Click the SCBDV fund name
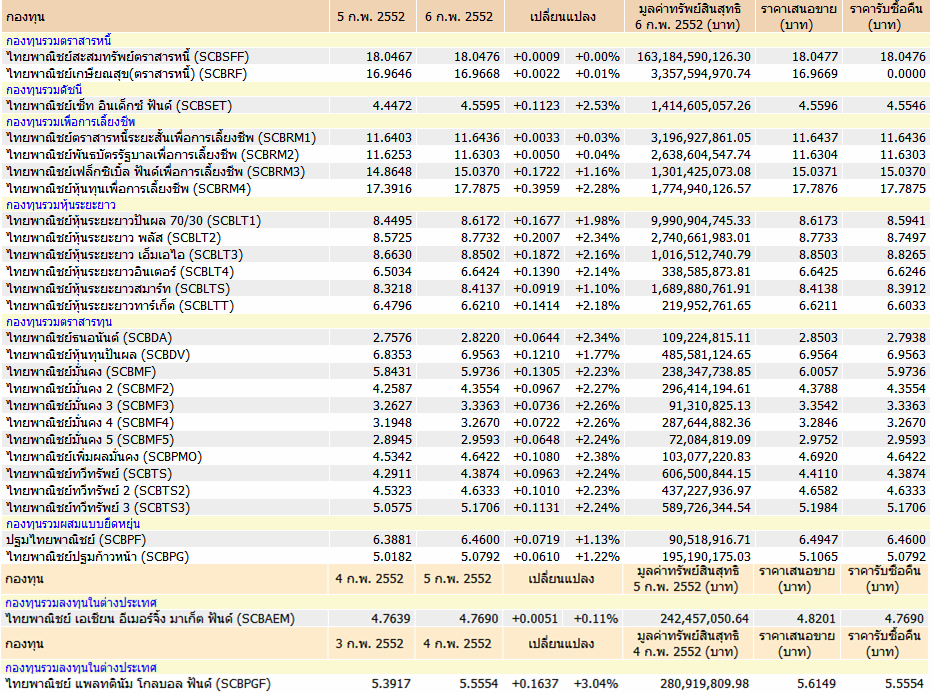 pos(98,355)
